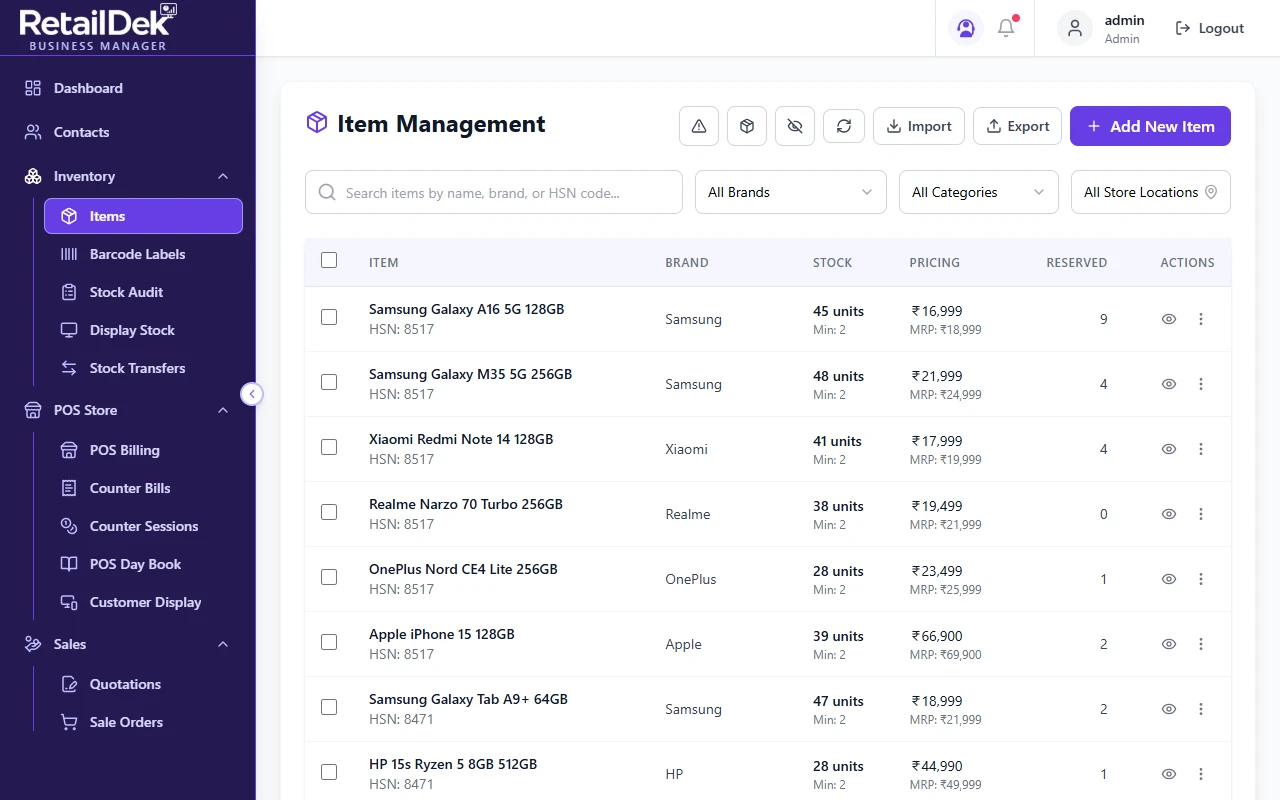1280x800 pixels.
Task: Open Quotations page
Action: coord(143,684)
